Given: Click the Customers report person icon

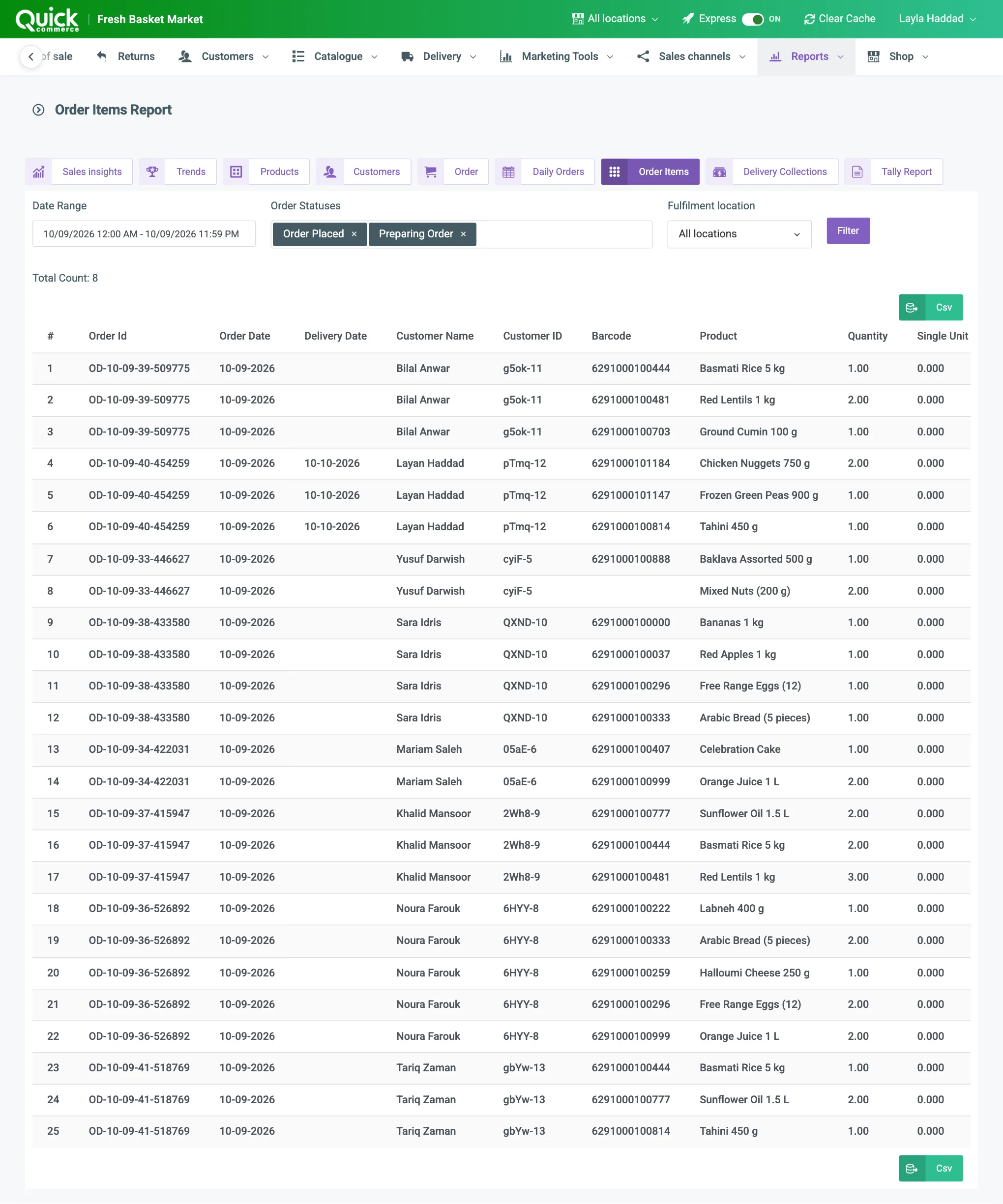Looking at the screenshot, I should [x=330, y=172].
